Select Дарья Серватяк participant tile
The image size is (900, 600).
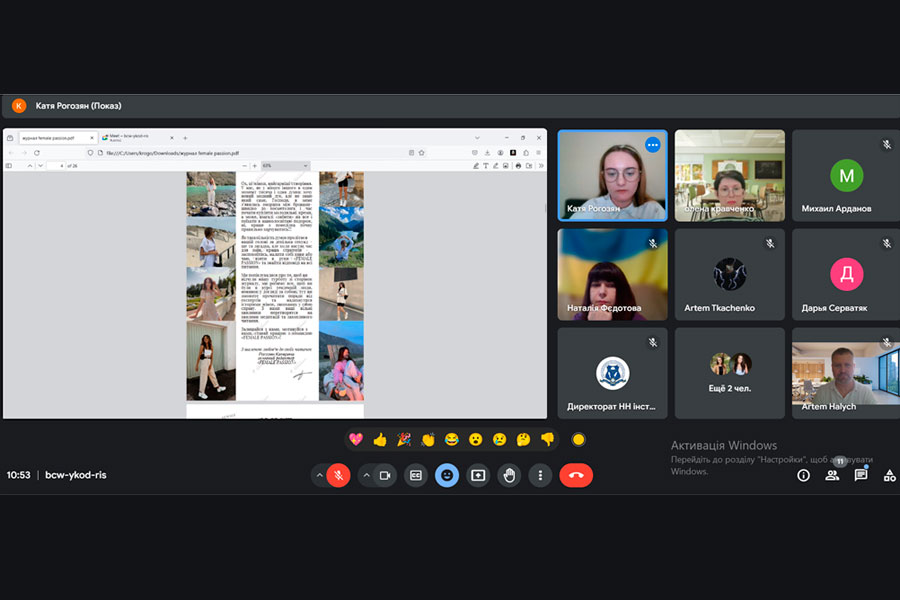click(x=846, y=274)
